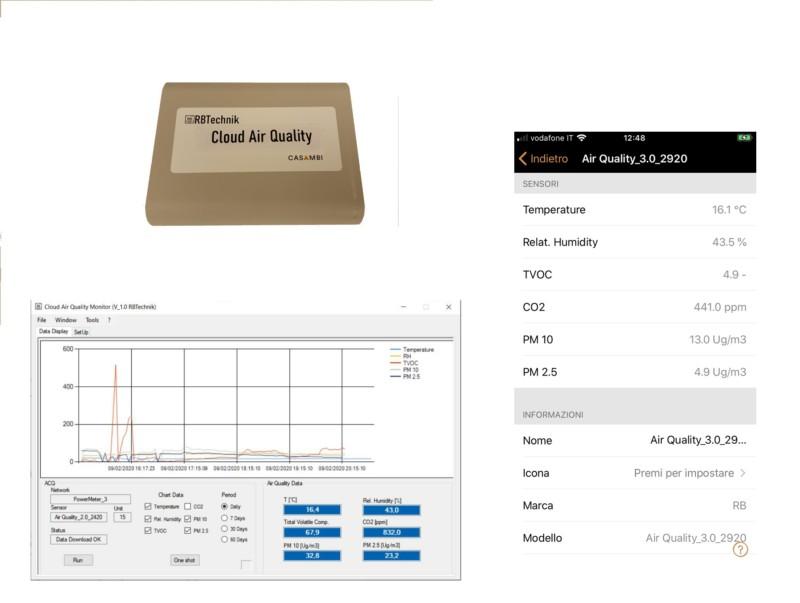
Task: Toggle the Rel. Humidity chart checkbox
Action: pos(148,519)
